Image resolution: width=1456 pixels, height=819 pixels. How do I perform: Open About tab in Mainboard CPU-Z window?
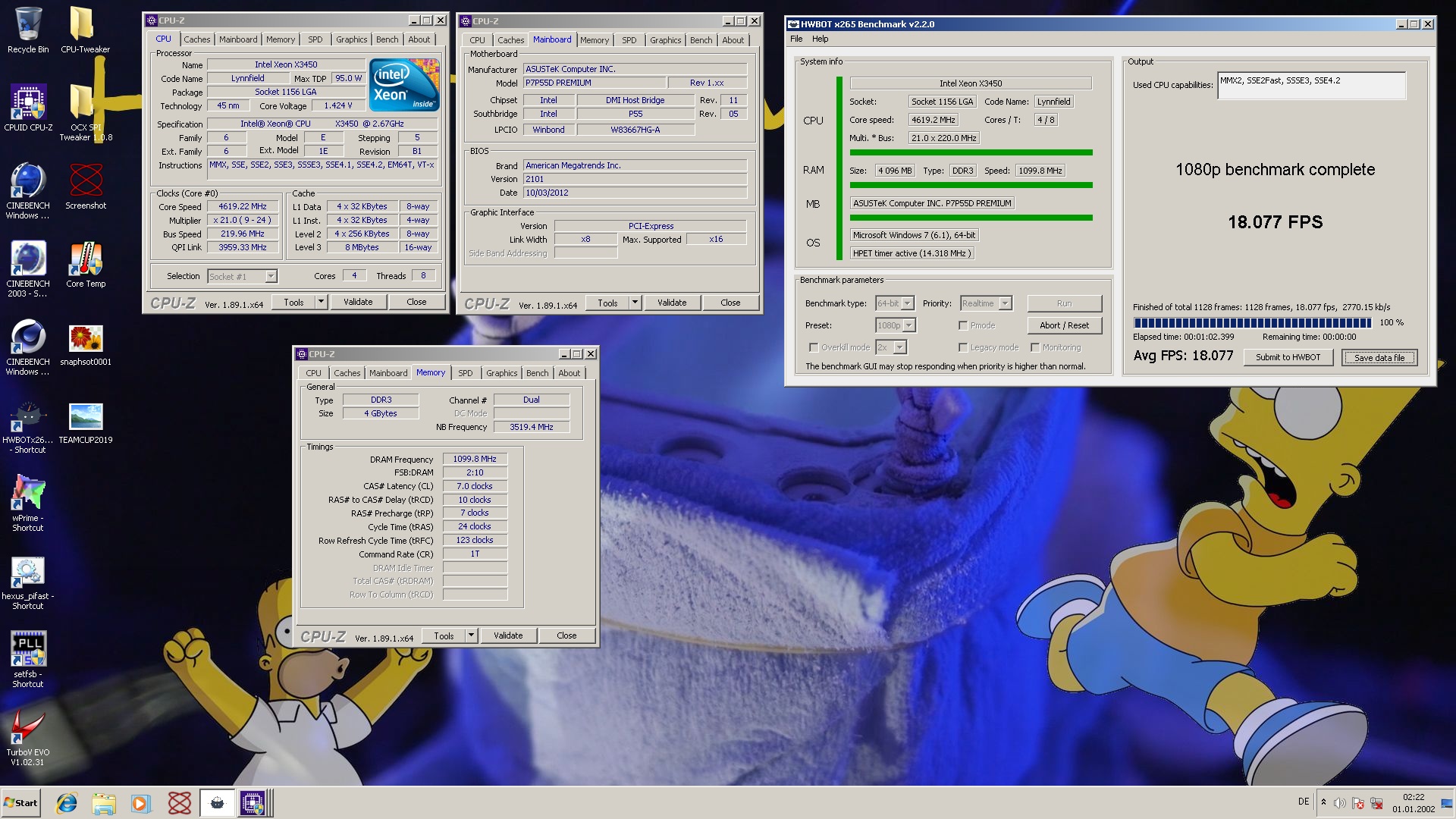click(733, 40)
